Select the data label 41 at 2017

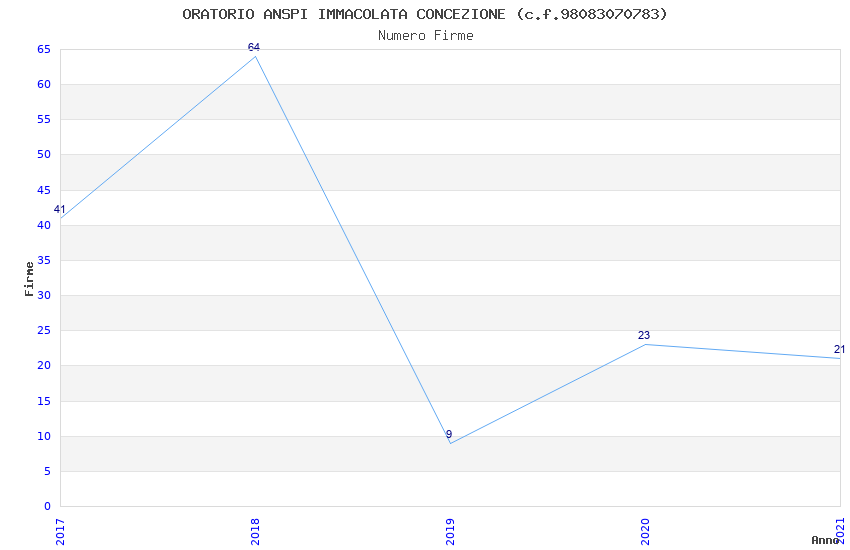(60, 209)
